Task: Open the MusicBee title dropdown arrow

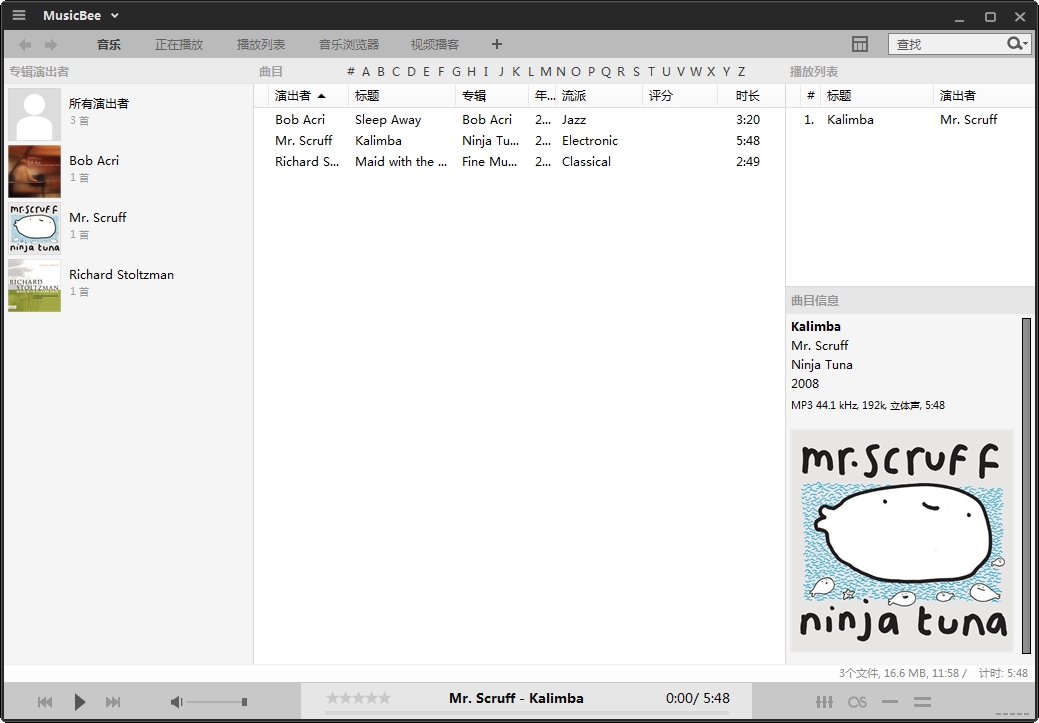Action: pos(115,16)
